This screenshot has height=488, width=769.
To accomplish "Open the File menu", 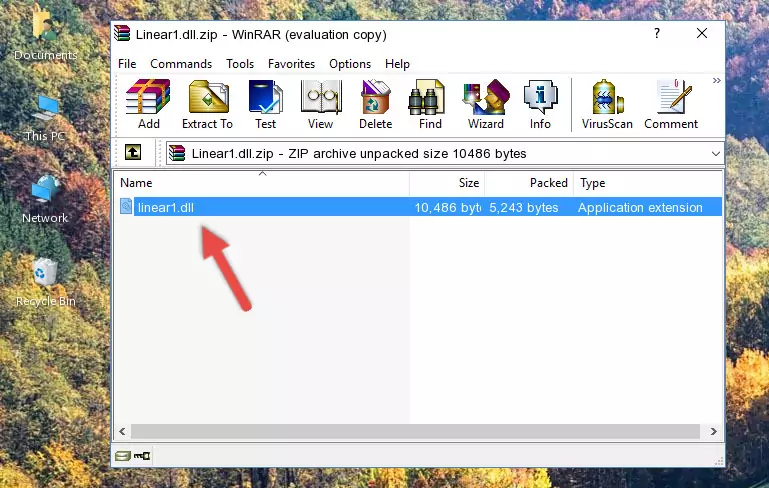I will [x=127, y=64].
